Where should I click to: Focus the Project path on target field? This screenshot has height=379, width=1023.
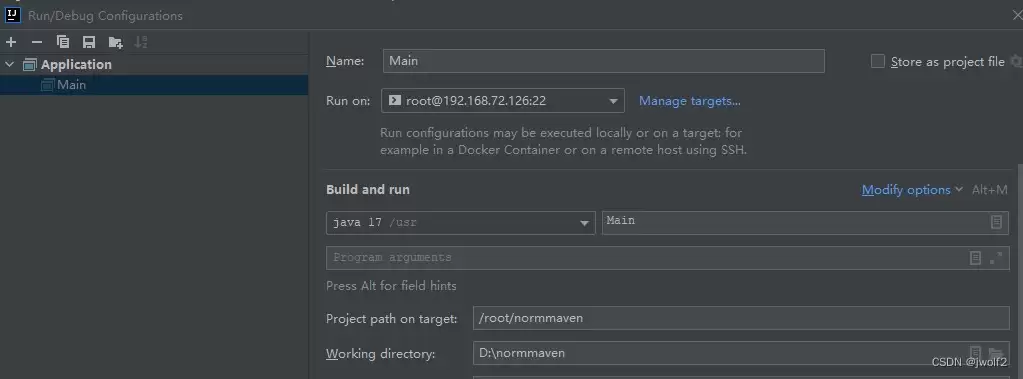(741, 318)
